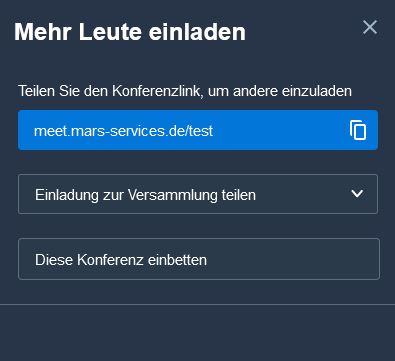The image size is (395, 361).
Task: Click the Teilen Sie den Konferenzlink label
Action: pyautogui.click(x=185, y=91)
